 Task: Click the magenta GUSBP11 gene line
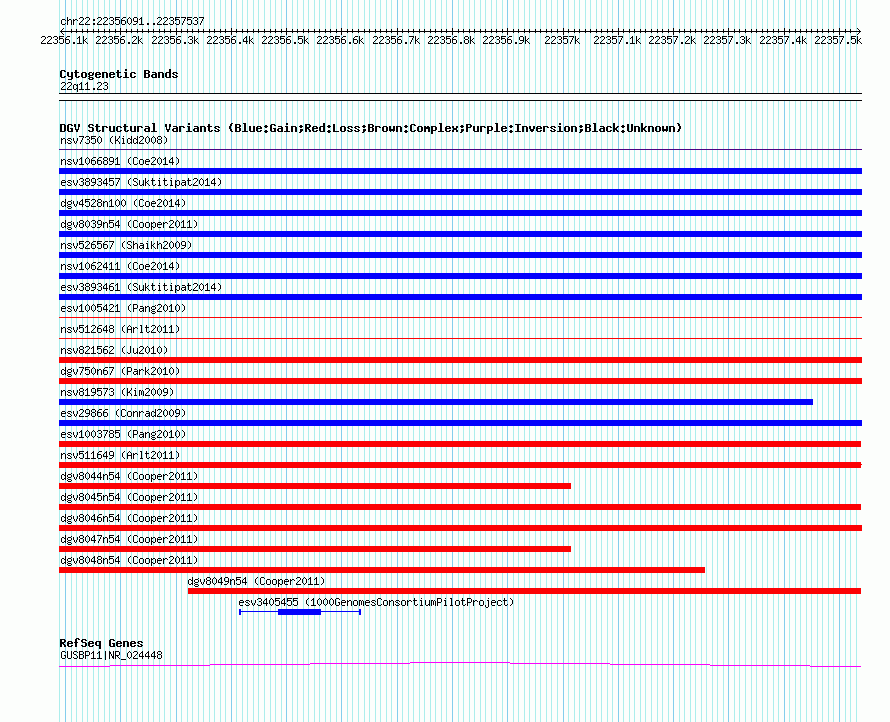tap(460, 664)
